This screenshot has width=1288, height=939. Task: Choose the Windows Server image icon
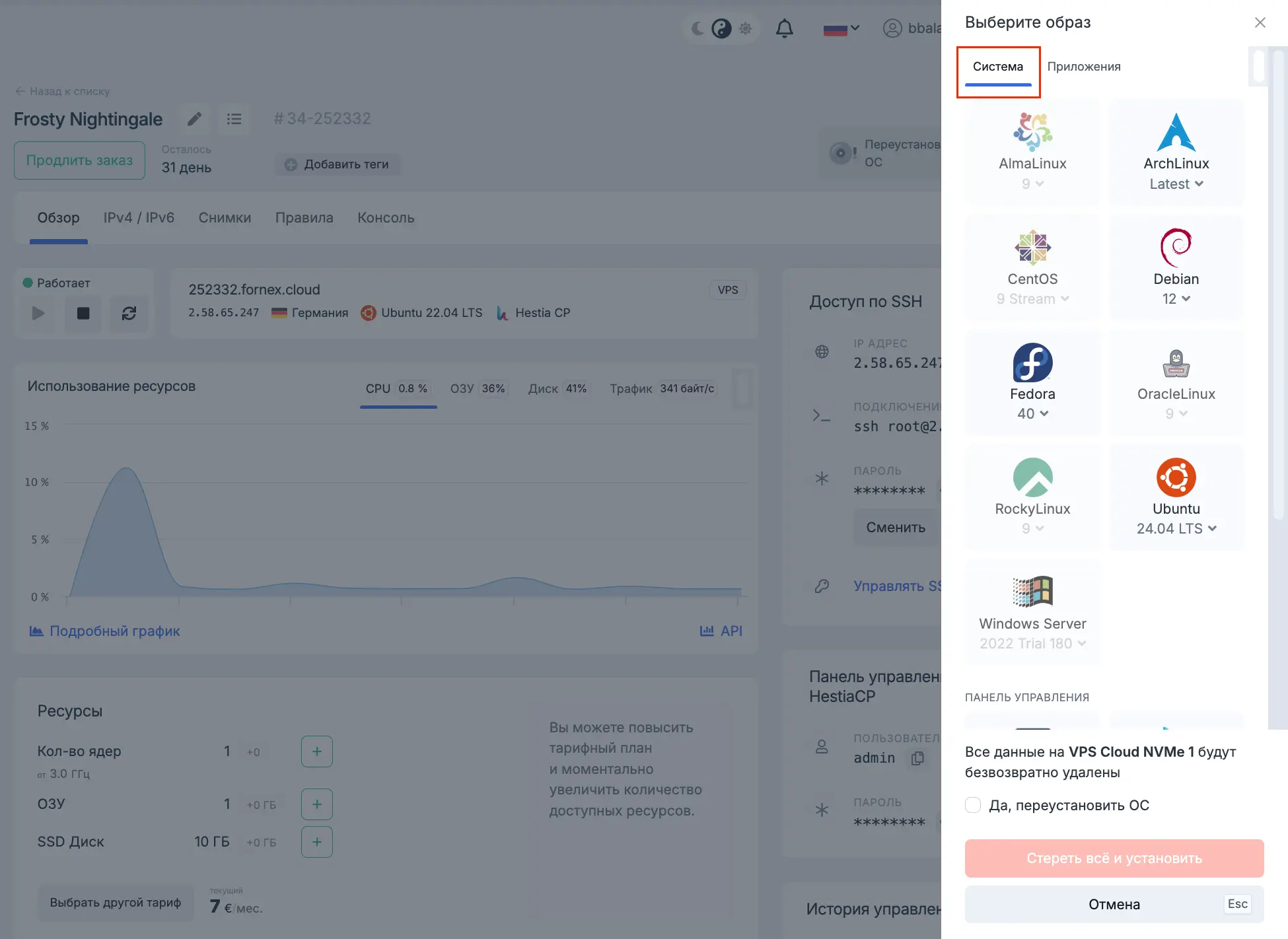[x=1032, y=592]
